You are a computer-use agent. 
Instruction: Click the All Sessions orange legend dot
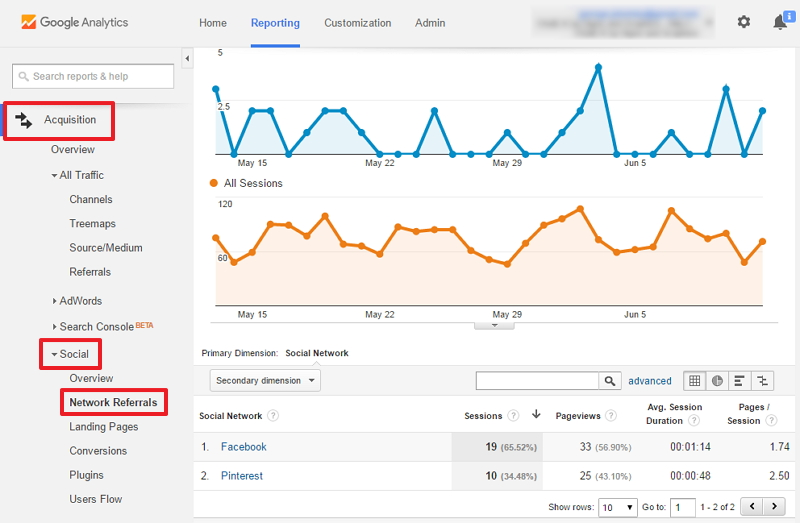click(x=214, y=183)
